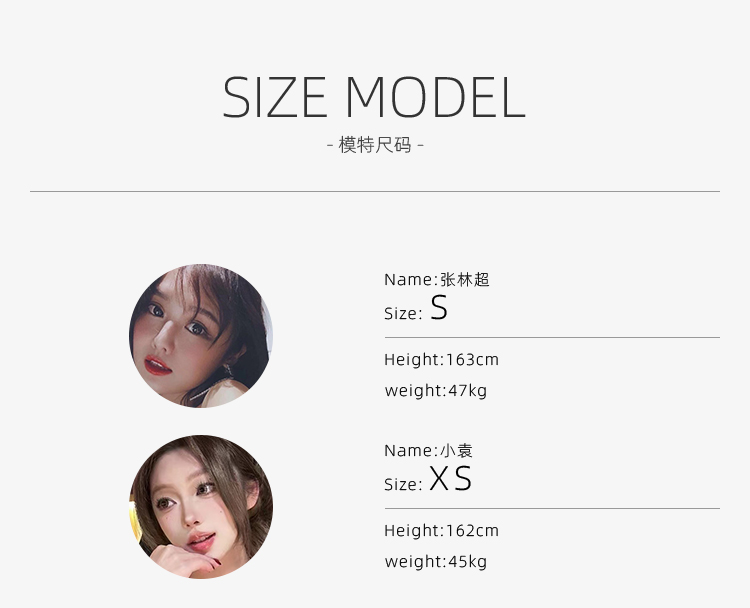750x608 pixels.
Task: Click the Height:162cm text
Action: click(441, 531)
